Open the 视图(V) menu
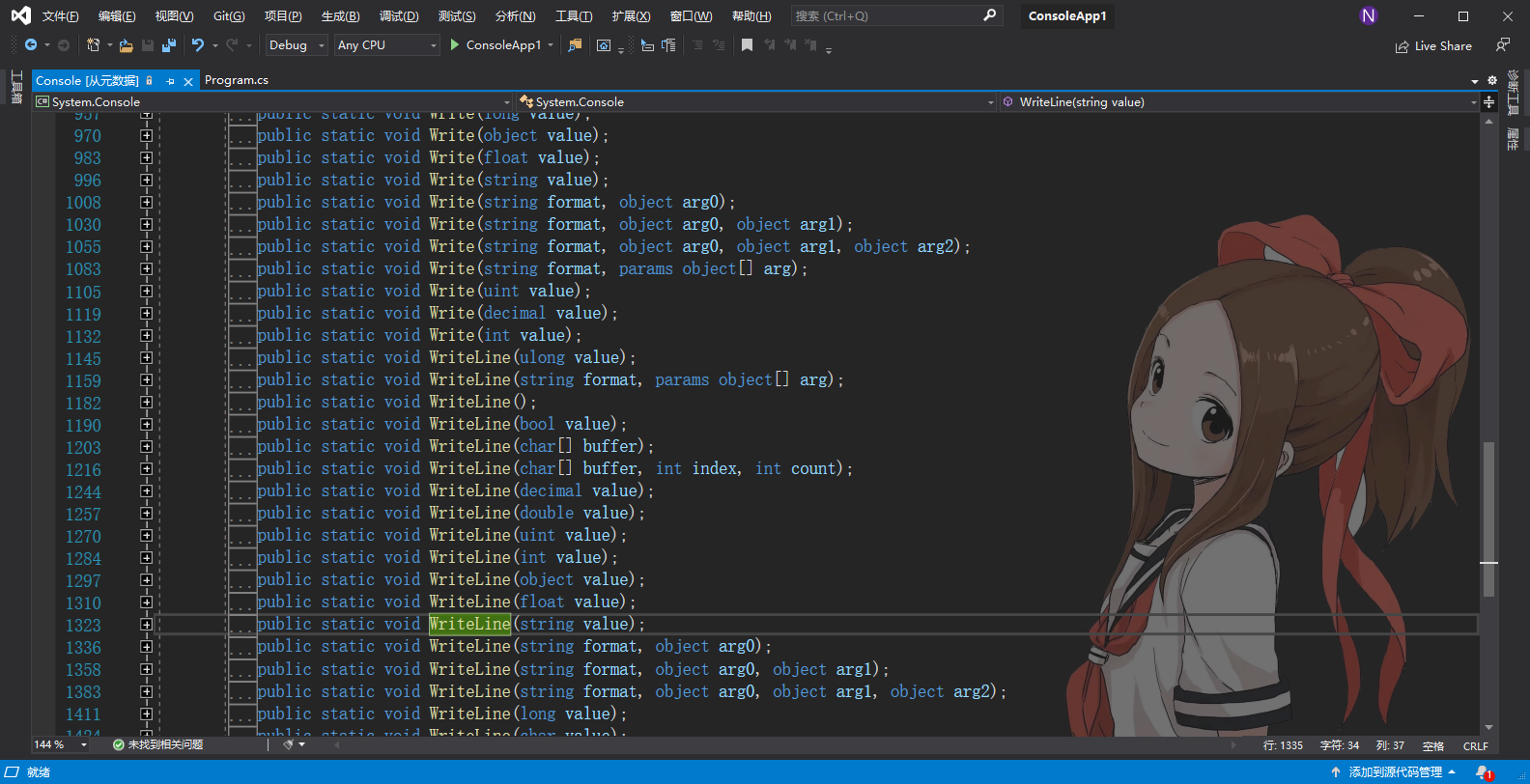 (174, 16)
